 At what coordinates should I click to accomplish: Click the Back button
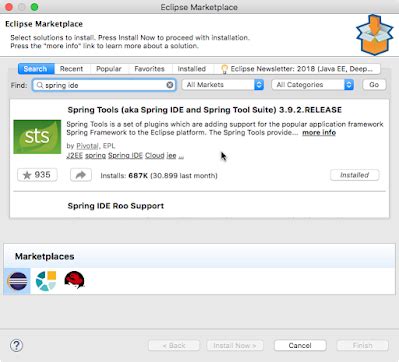pyautogui.click(x=174, y=345)
